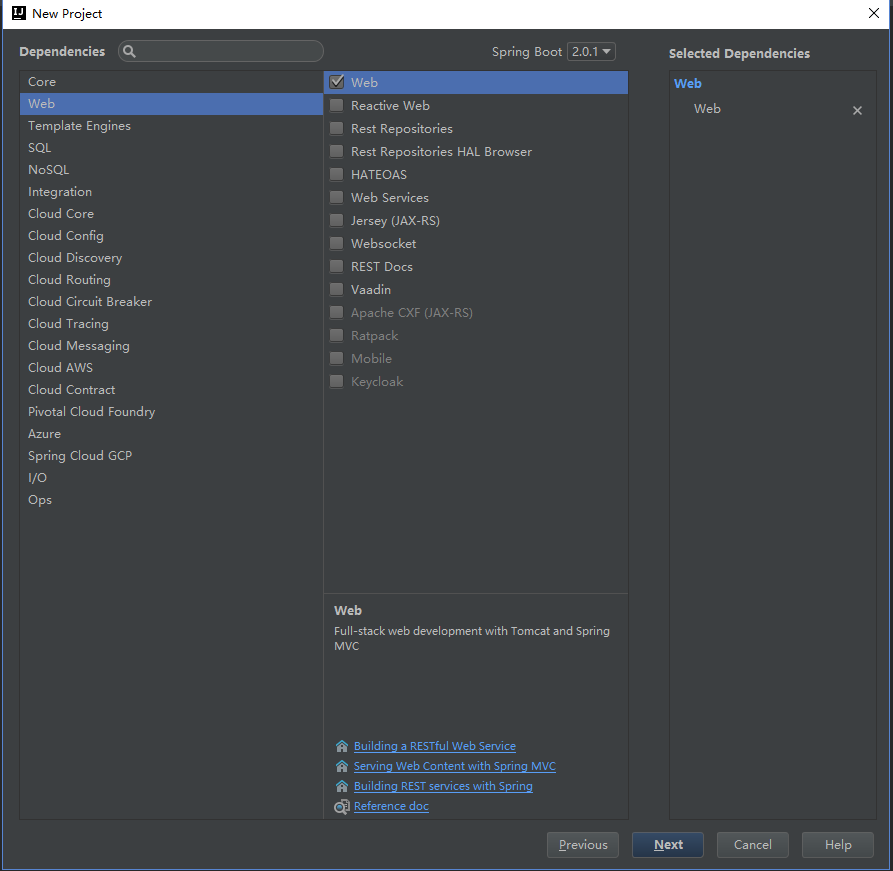The height and width of the screenshot is (871, 893).
Task: Open the Building a RESTful Web Service link
Action: click(435, 746)
